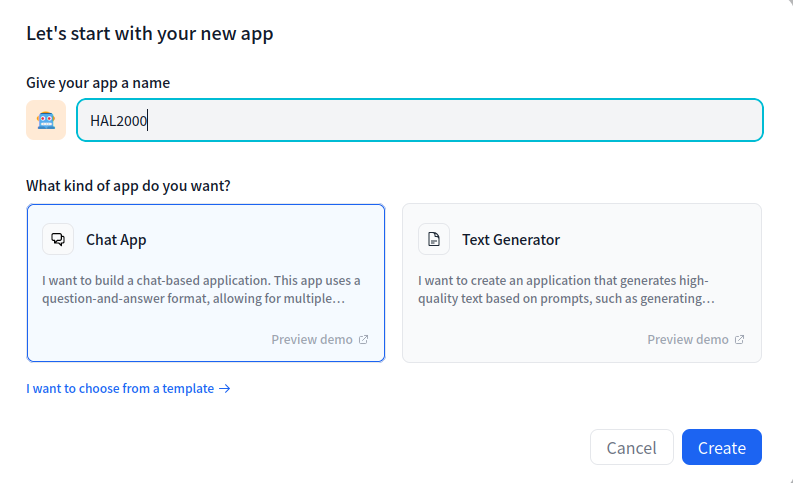
Task: Cancel the new app dialog
Action: point(632,447)
